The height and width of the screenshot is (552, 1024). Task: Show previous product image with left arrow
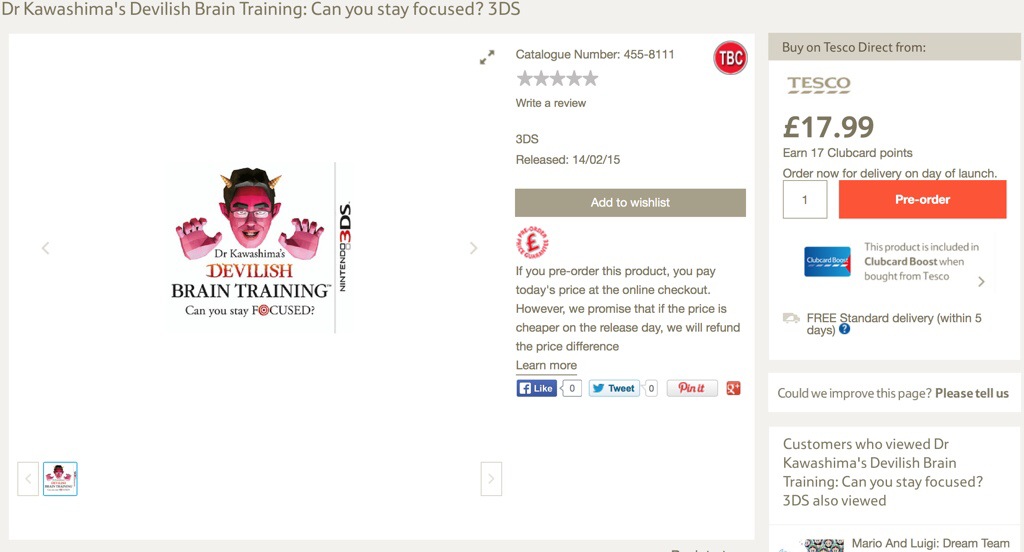coord(46,248)
